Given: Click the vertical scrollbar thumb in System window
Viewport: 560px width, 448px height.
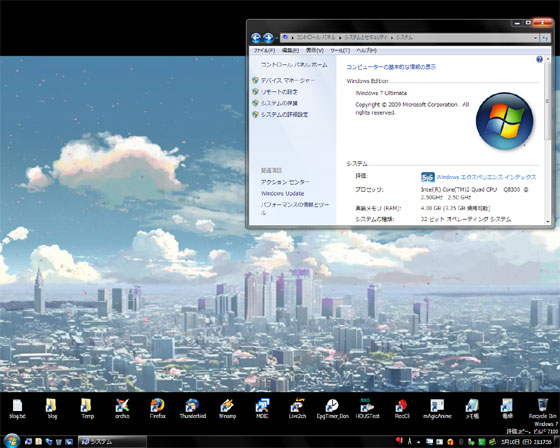Looking at the screenshot, I should pos(547,101).
